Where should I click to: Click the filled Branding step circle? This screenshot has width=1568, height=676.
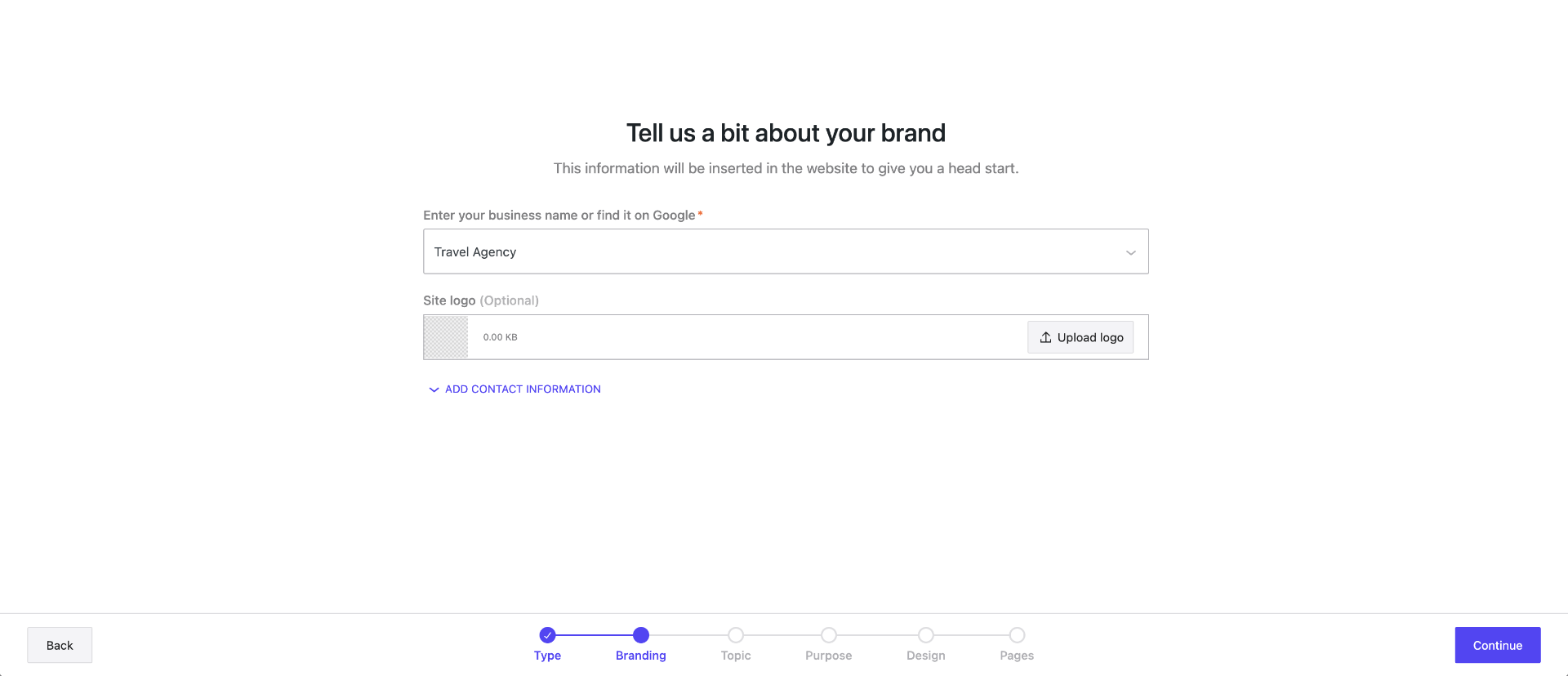coord(641,635)
